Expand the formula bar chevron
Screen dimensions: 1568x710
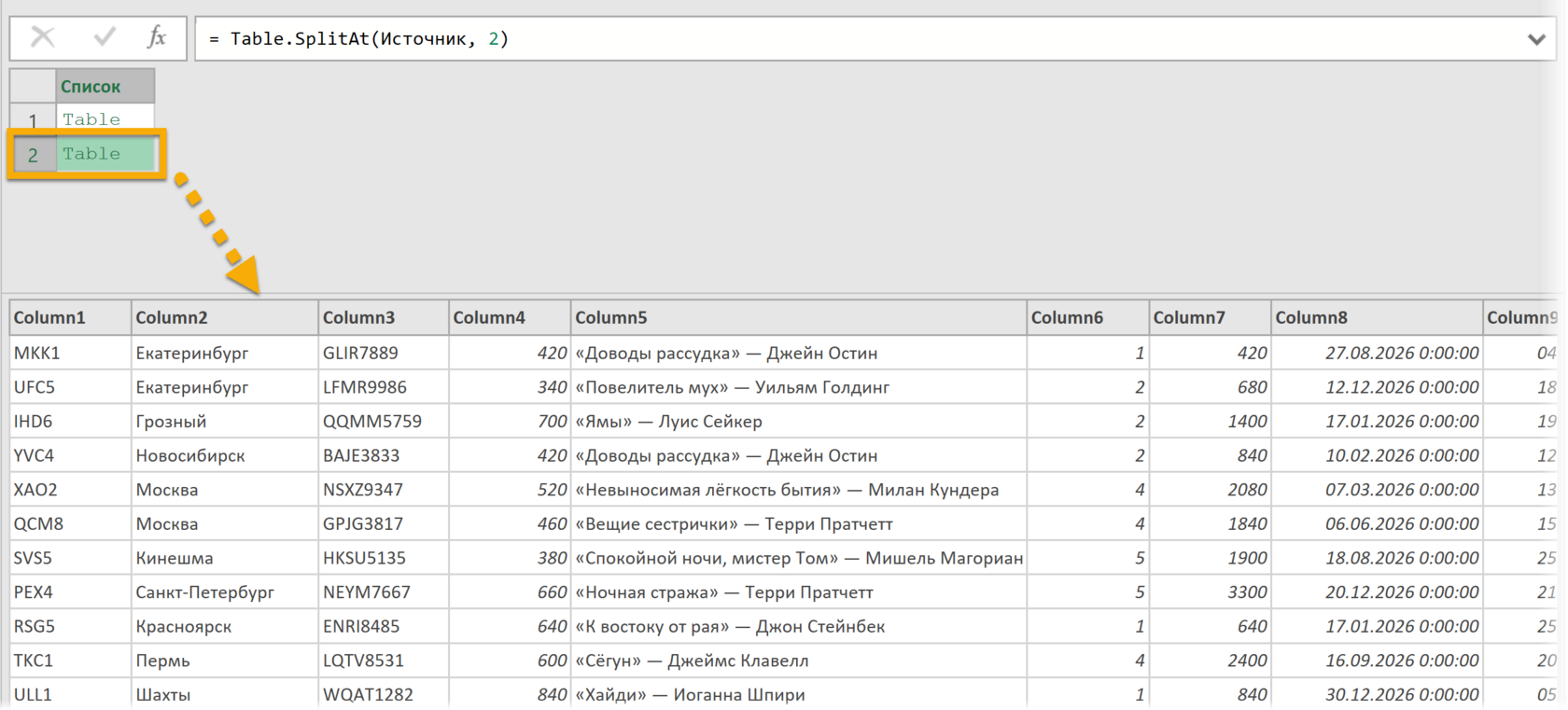point(1536,39)
